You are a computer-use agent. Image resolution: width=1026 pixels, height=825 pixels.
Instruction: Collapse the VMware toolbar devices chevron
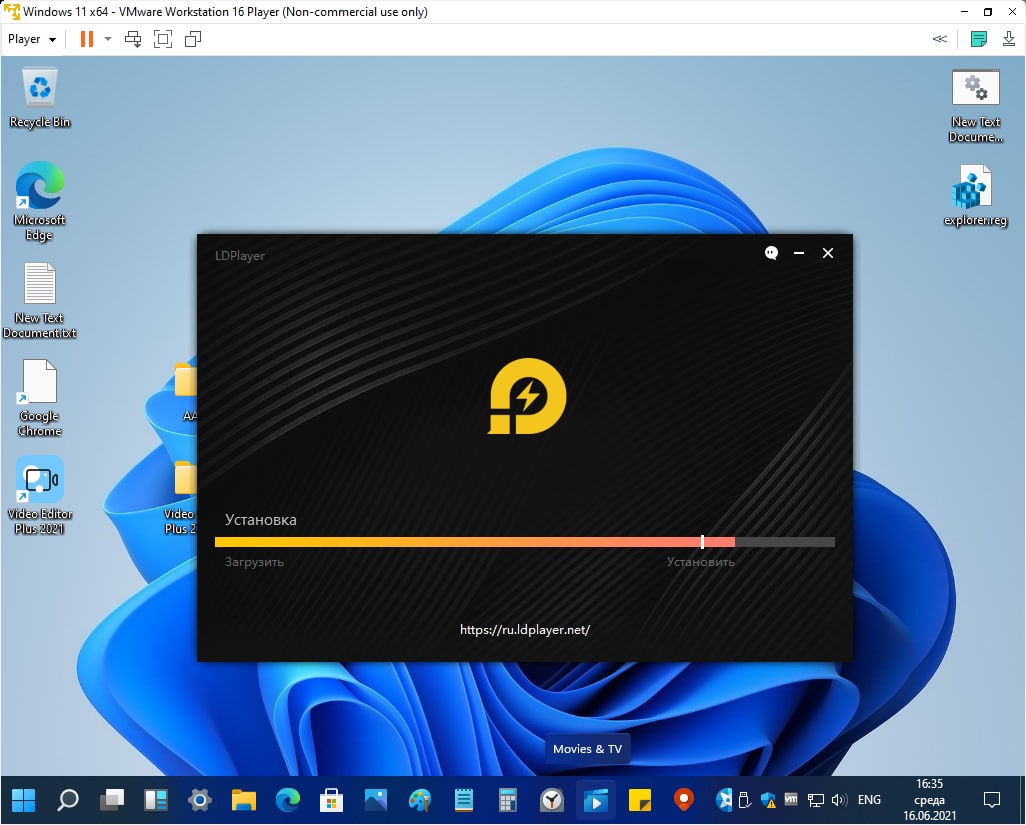[x=940, y=39]
